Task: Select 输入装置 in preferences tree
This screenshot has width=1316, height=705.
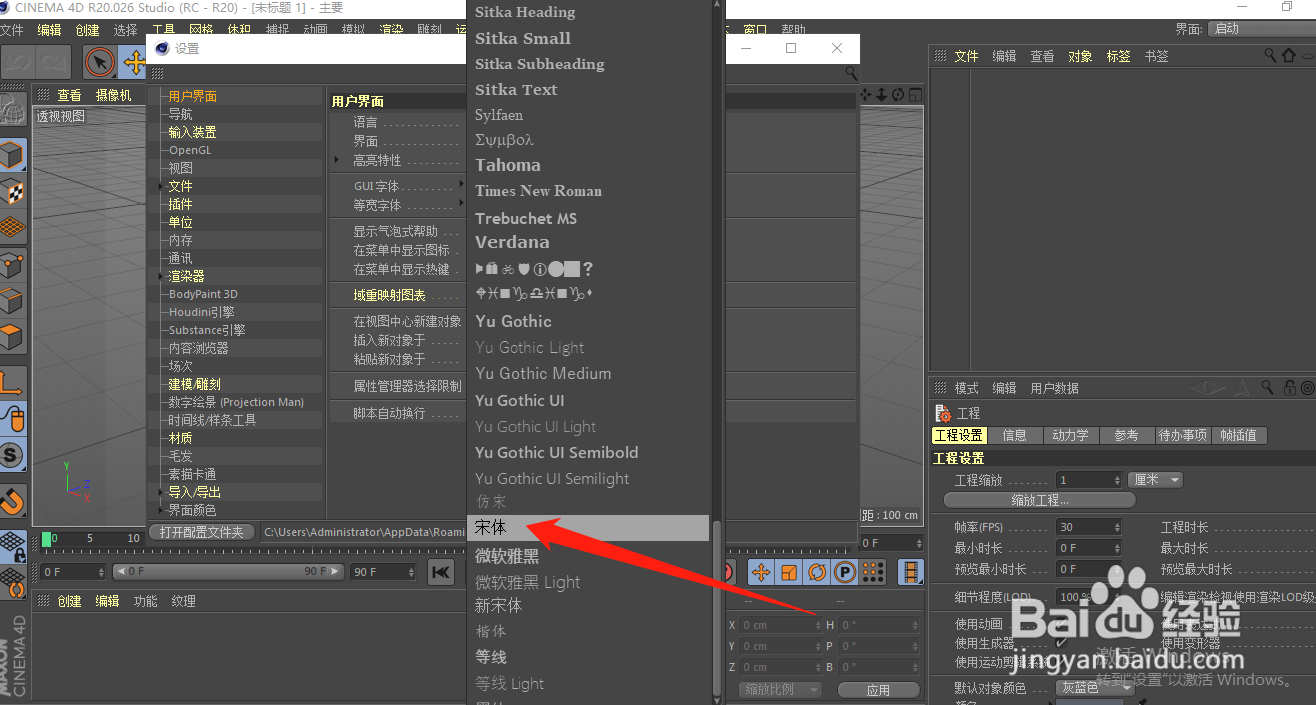Action: (192, 132)
